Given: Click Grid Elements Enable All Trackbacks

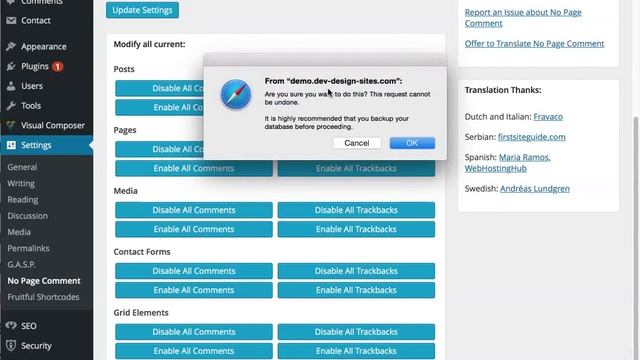Looking at the screenshot, I should click(356, 351).
